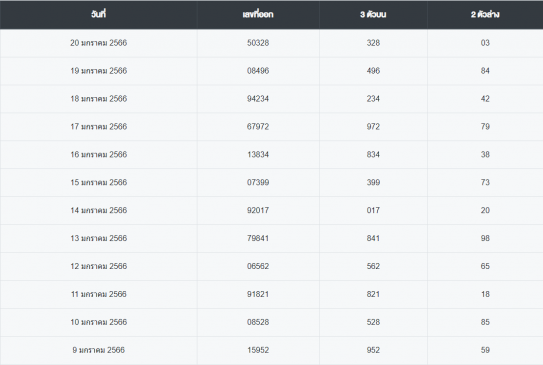Select the 17 มกราคม 2566 row date
Screen dimensions: 543x365
click(99, 127)
